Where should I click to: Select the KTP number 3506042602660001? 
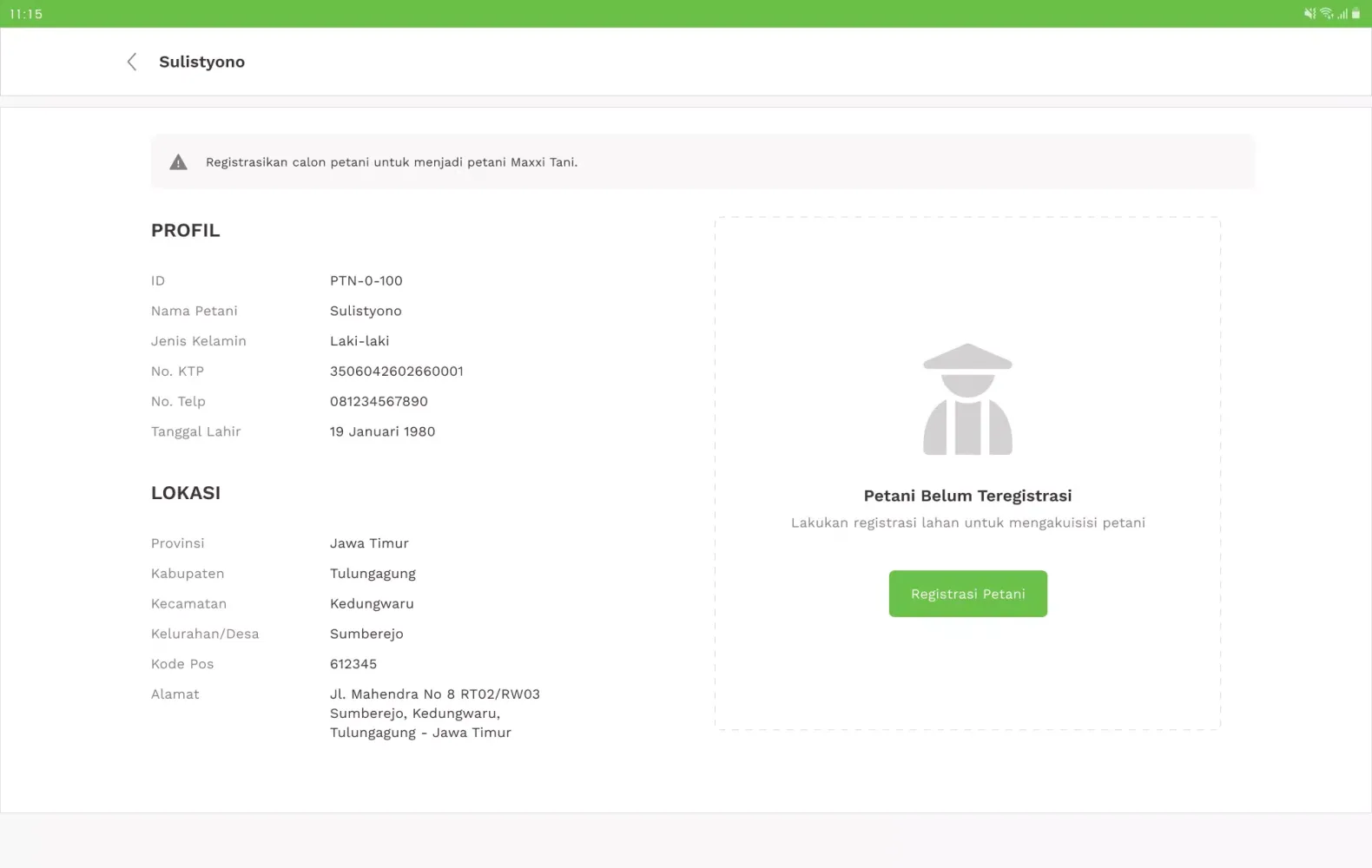[397, 372]
